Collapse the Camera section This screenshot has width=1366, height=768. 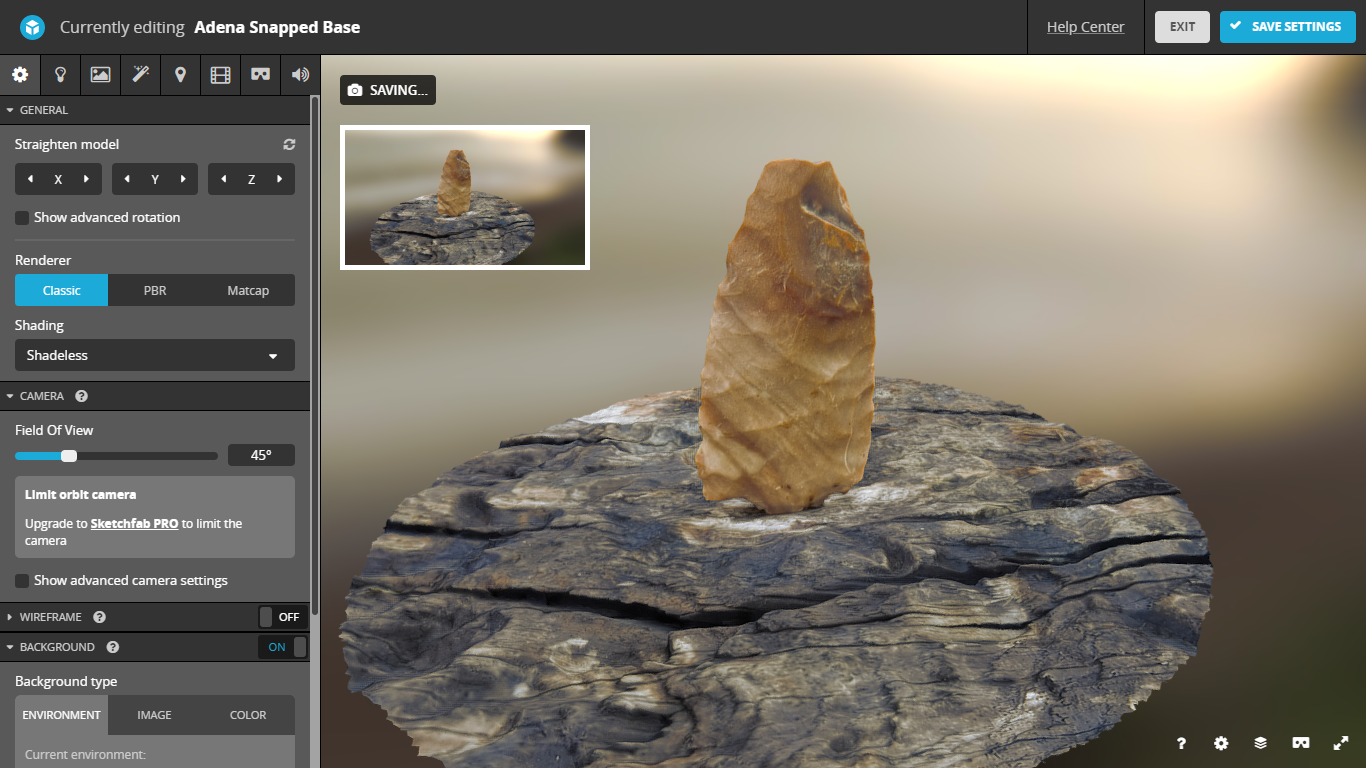point(38,395)
